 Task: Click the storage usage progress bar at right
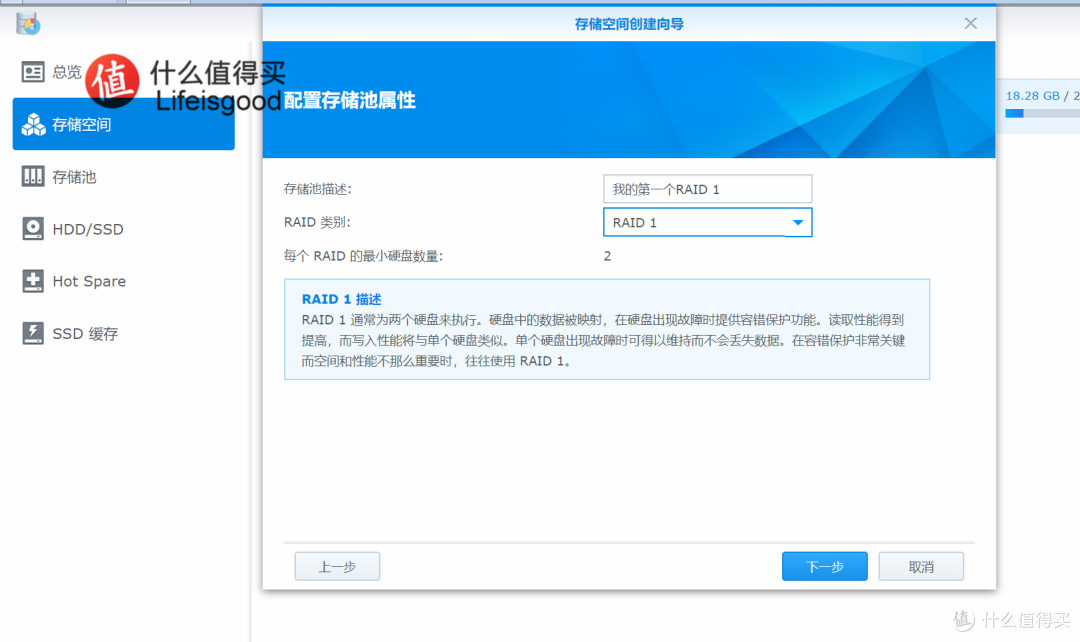1042,113
